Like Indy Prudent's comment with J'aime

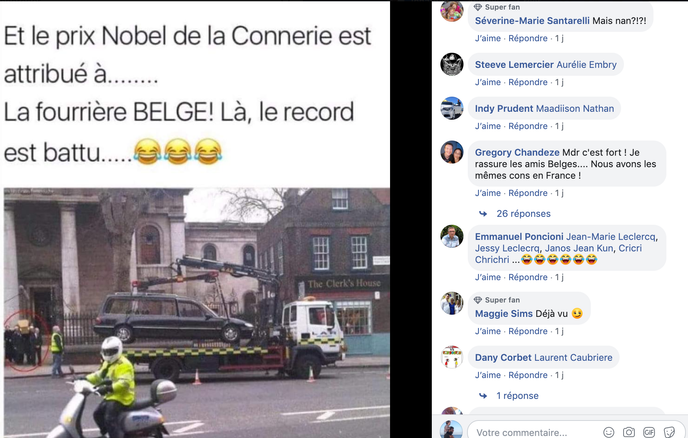click(487, 126)
